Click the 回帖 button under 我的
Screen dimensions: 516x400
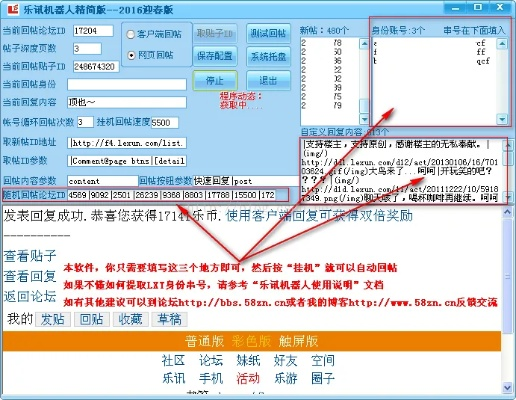[92, 319]
